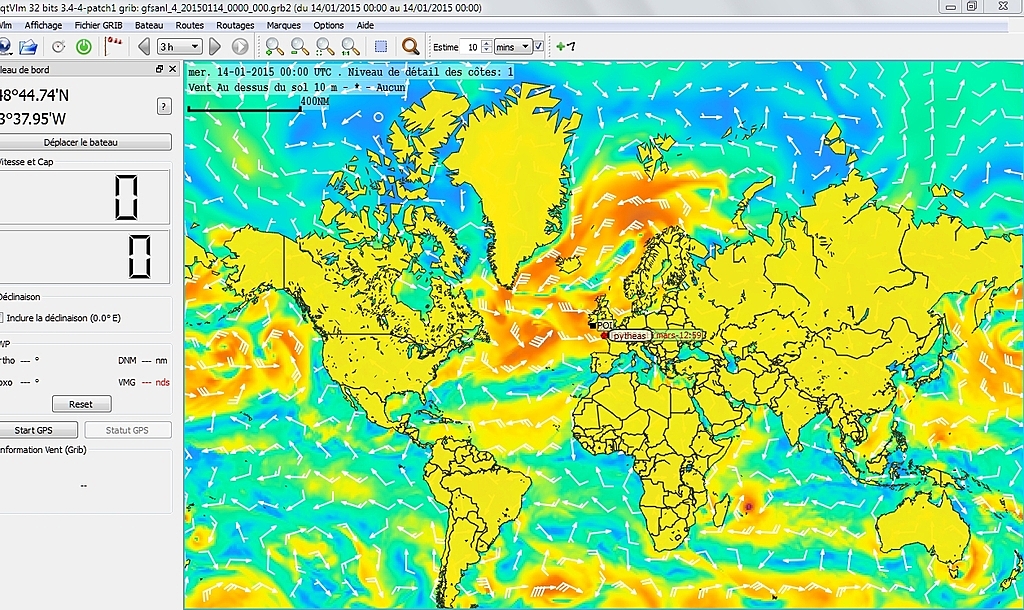Open the mins unit dropdown

click(x=513, y=46)
